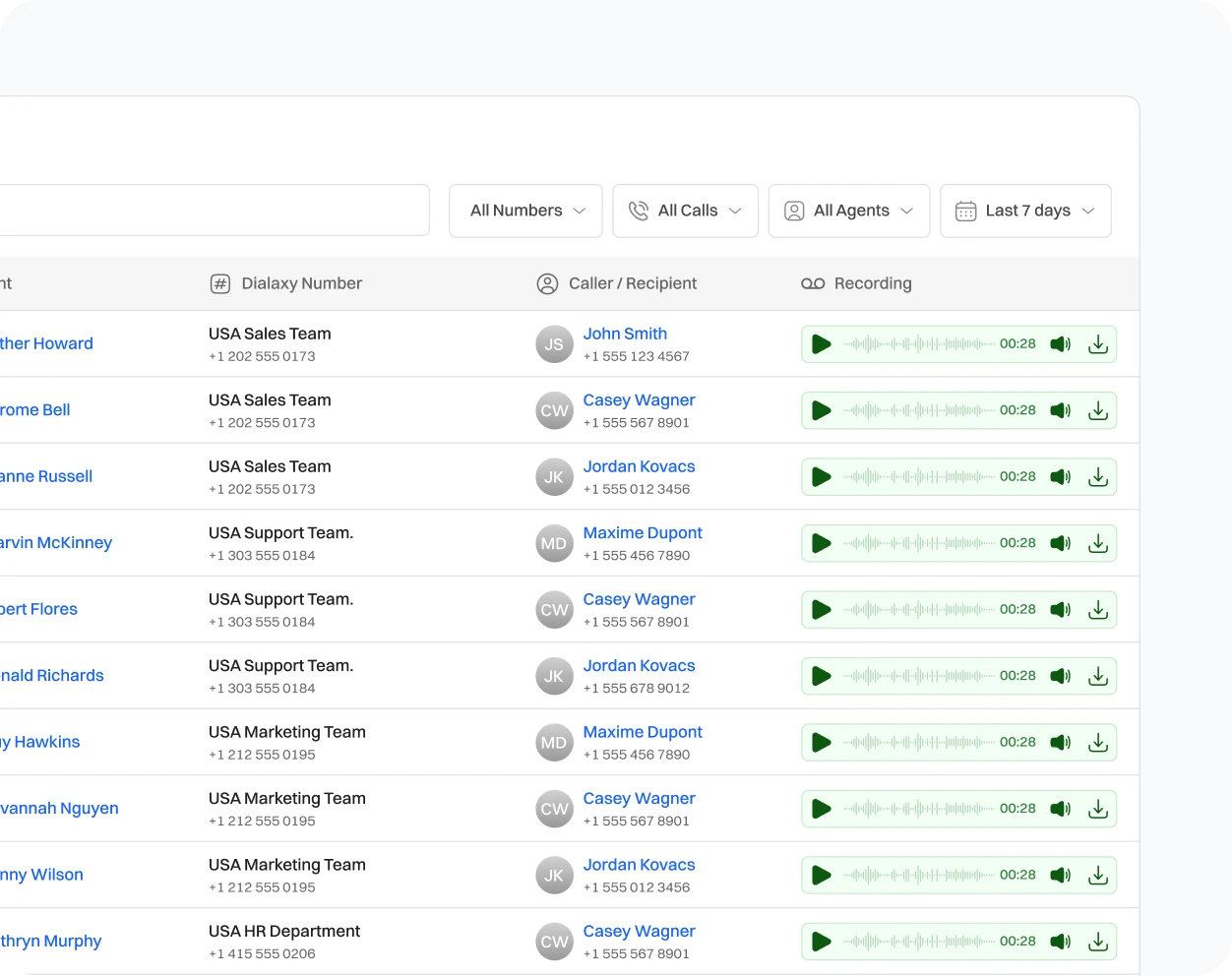This screenshot has height=976, width=1232.
Task: Play John Smith's call recording
Action: point(821,343)
